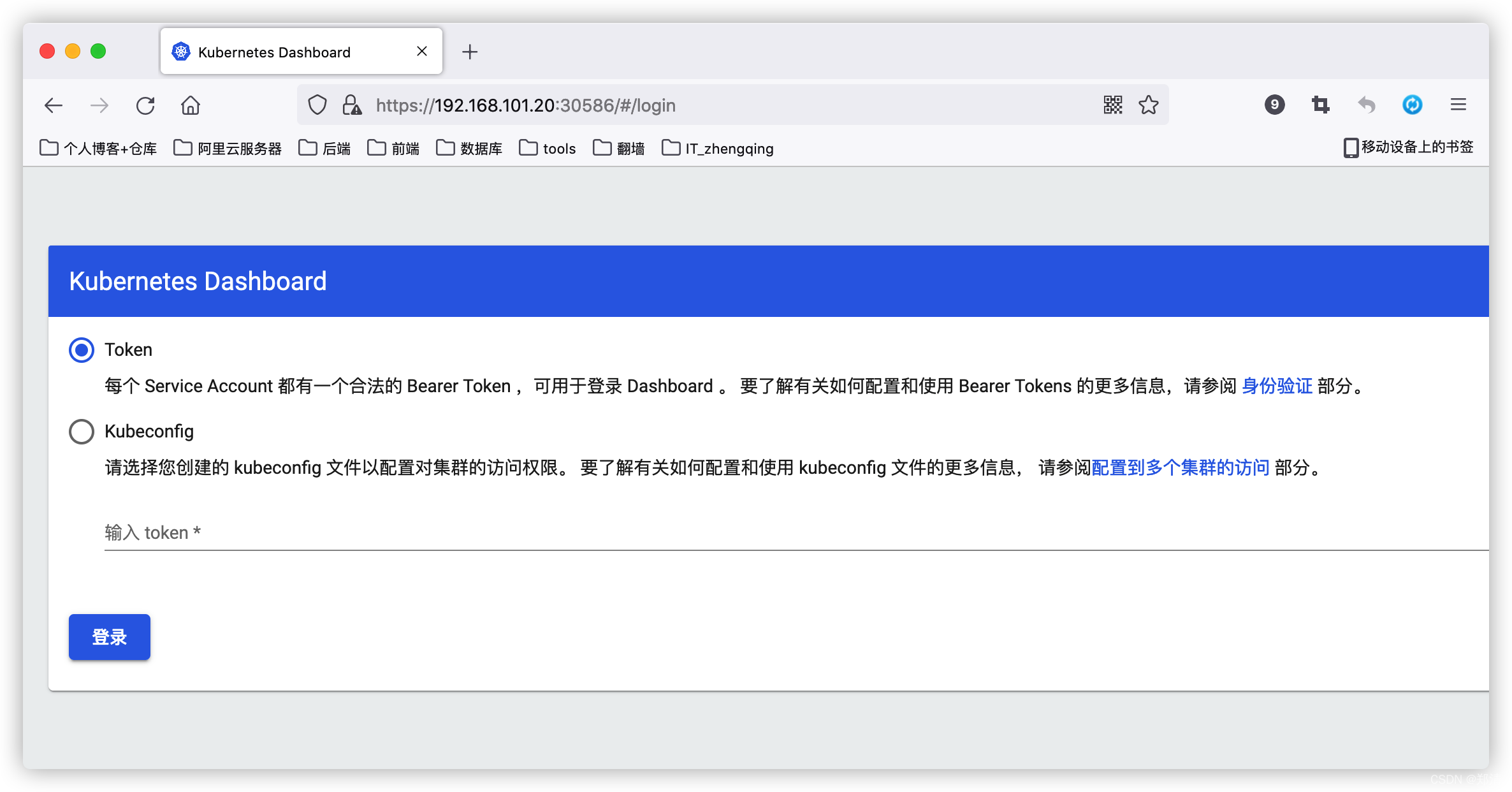The image size is (1512, 792).
Task: Bookmark this page with the star icon
Action: (1149, 105)
